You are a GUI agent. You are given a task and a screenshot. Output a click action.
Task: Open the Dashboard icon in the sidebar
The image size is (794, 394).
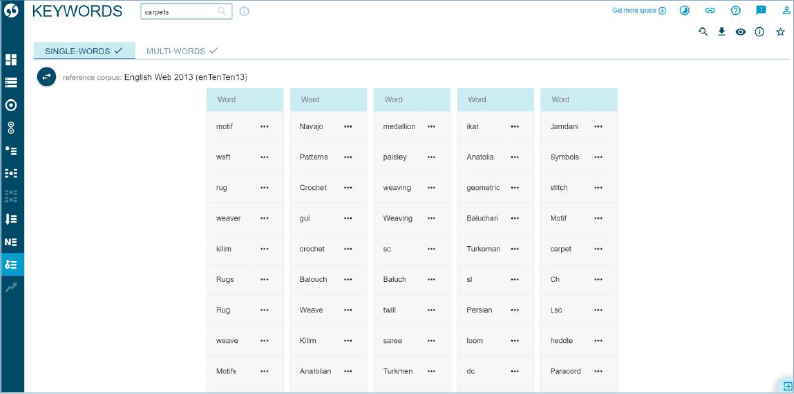(11, 60)
